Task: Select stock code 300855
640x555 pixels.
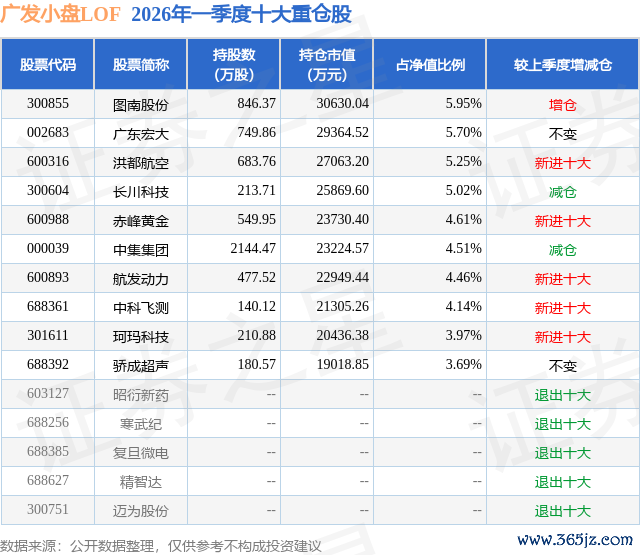Action: (x=48, y=104)
